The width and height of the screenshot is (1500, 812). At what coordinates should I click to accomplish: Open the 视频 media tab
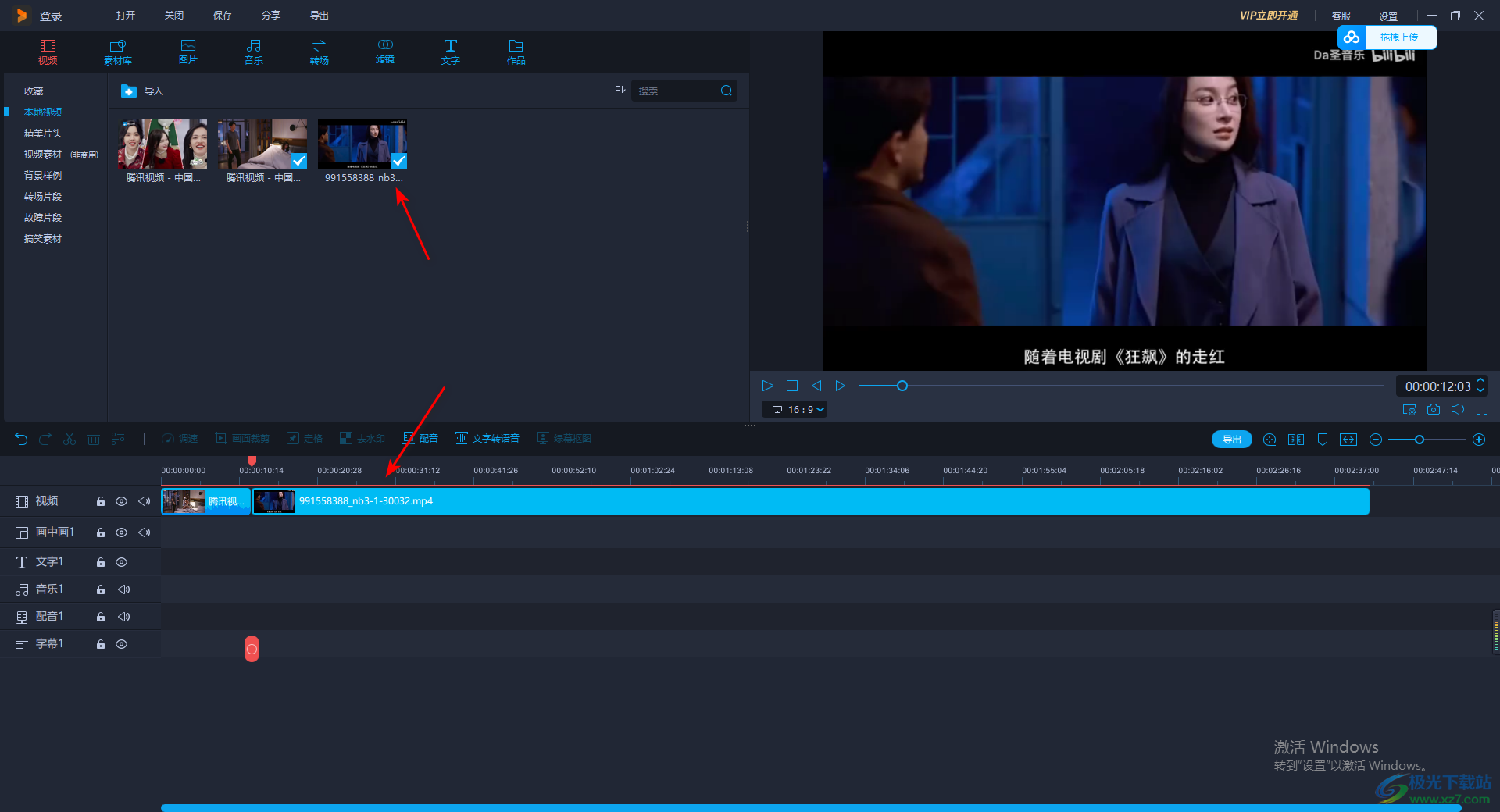(48, 52)
